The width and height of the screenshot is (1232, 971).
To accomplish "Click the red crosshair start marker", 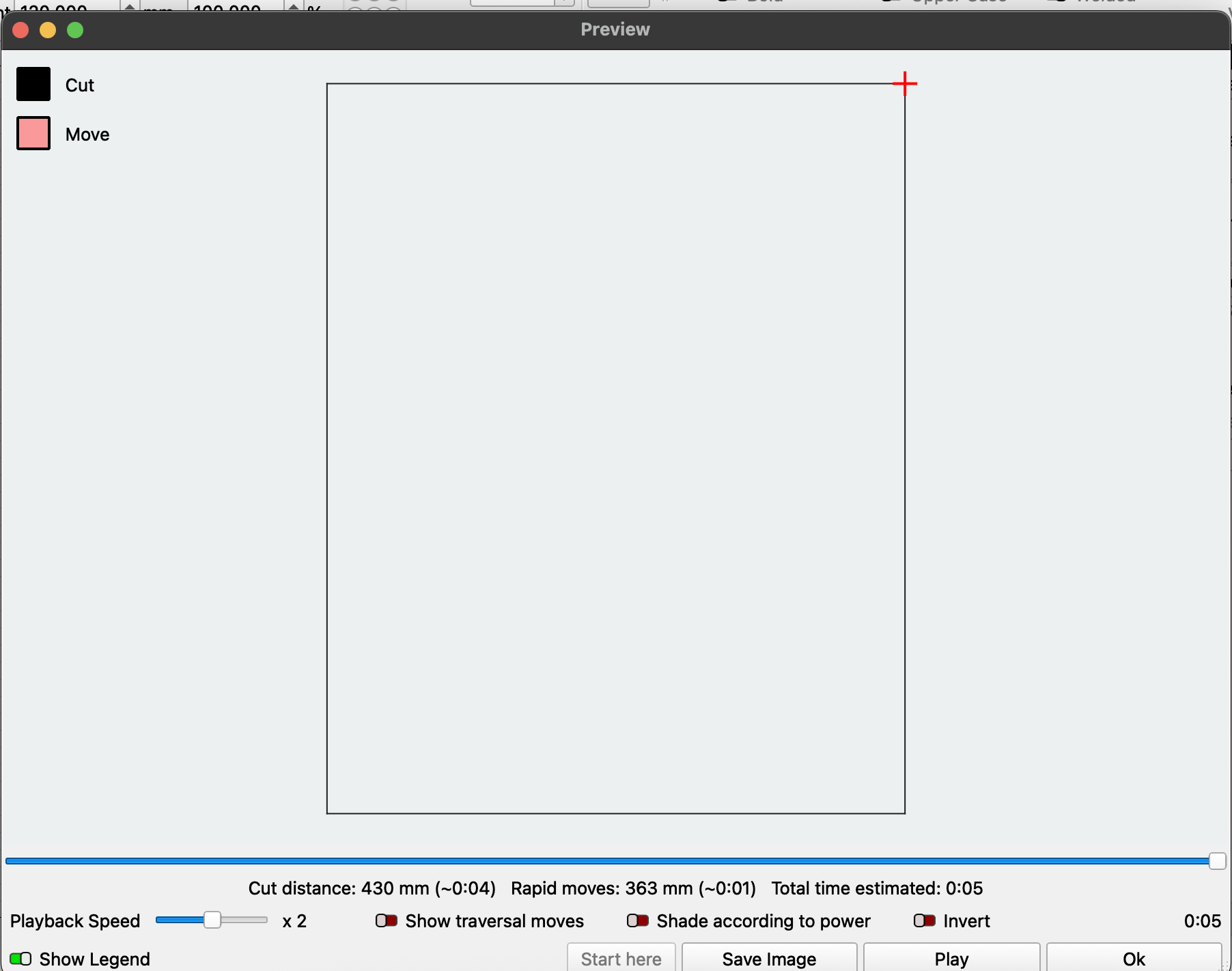I will pos(905,83).
